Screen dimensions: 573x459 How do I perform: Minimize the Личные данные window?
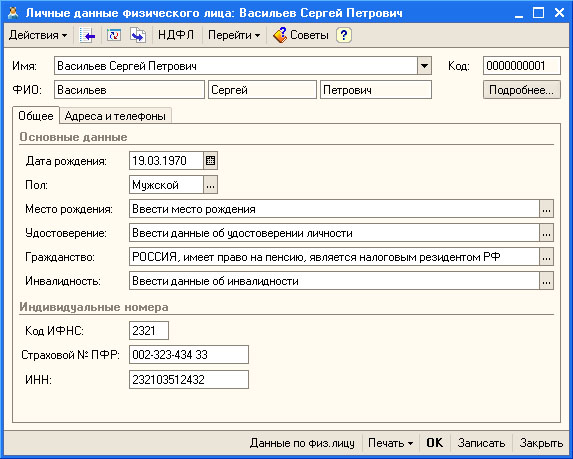click(x=519, y=14)
